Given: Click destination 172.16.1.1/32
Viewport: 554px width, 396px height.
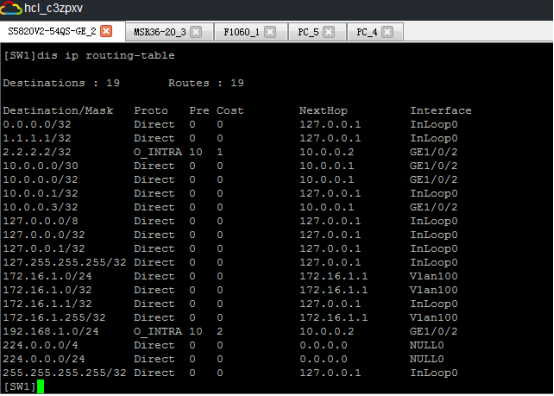Looking at the screenshot, I should 47,303.
